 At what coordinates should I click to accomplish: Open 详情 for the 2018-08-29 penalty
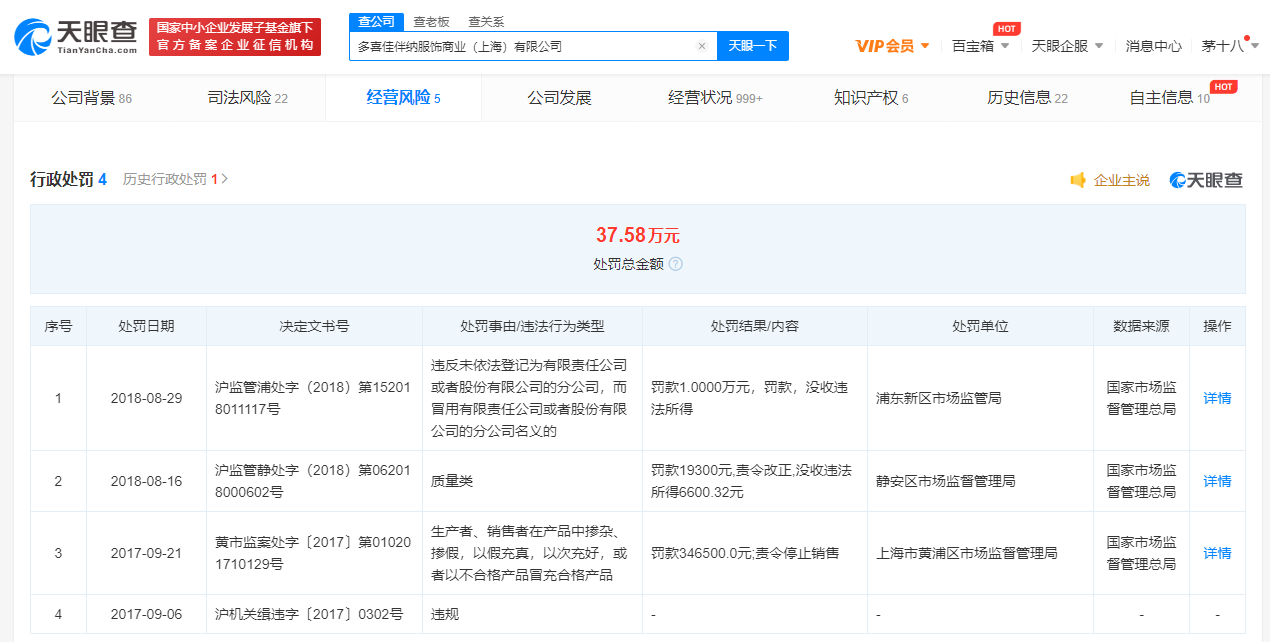[x=1217, y=398]
